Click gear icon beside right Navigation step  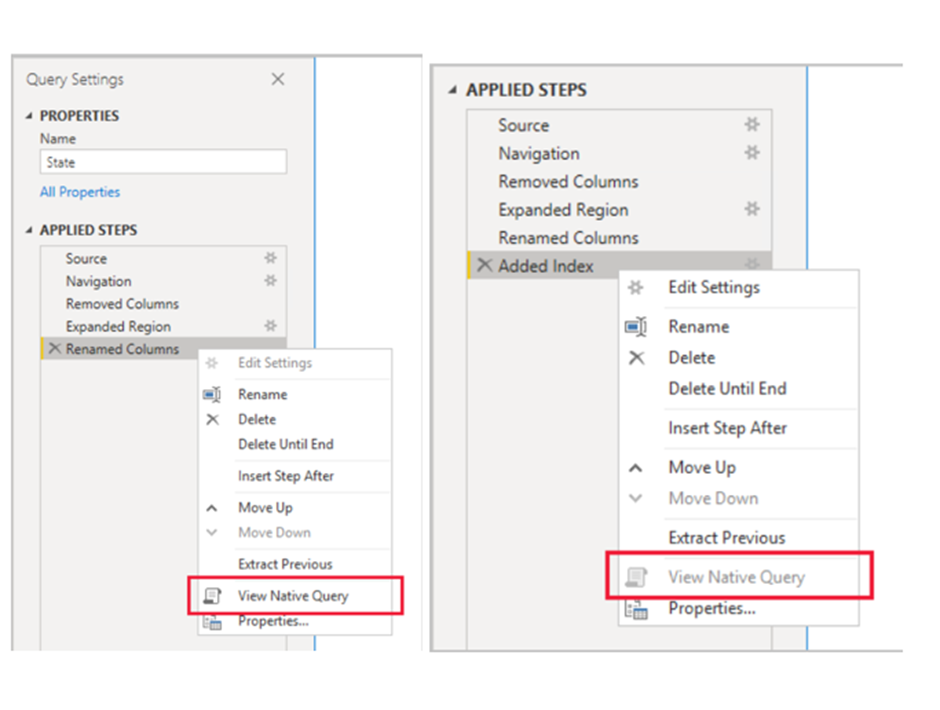point(752,153)
